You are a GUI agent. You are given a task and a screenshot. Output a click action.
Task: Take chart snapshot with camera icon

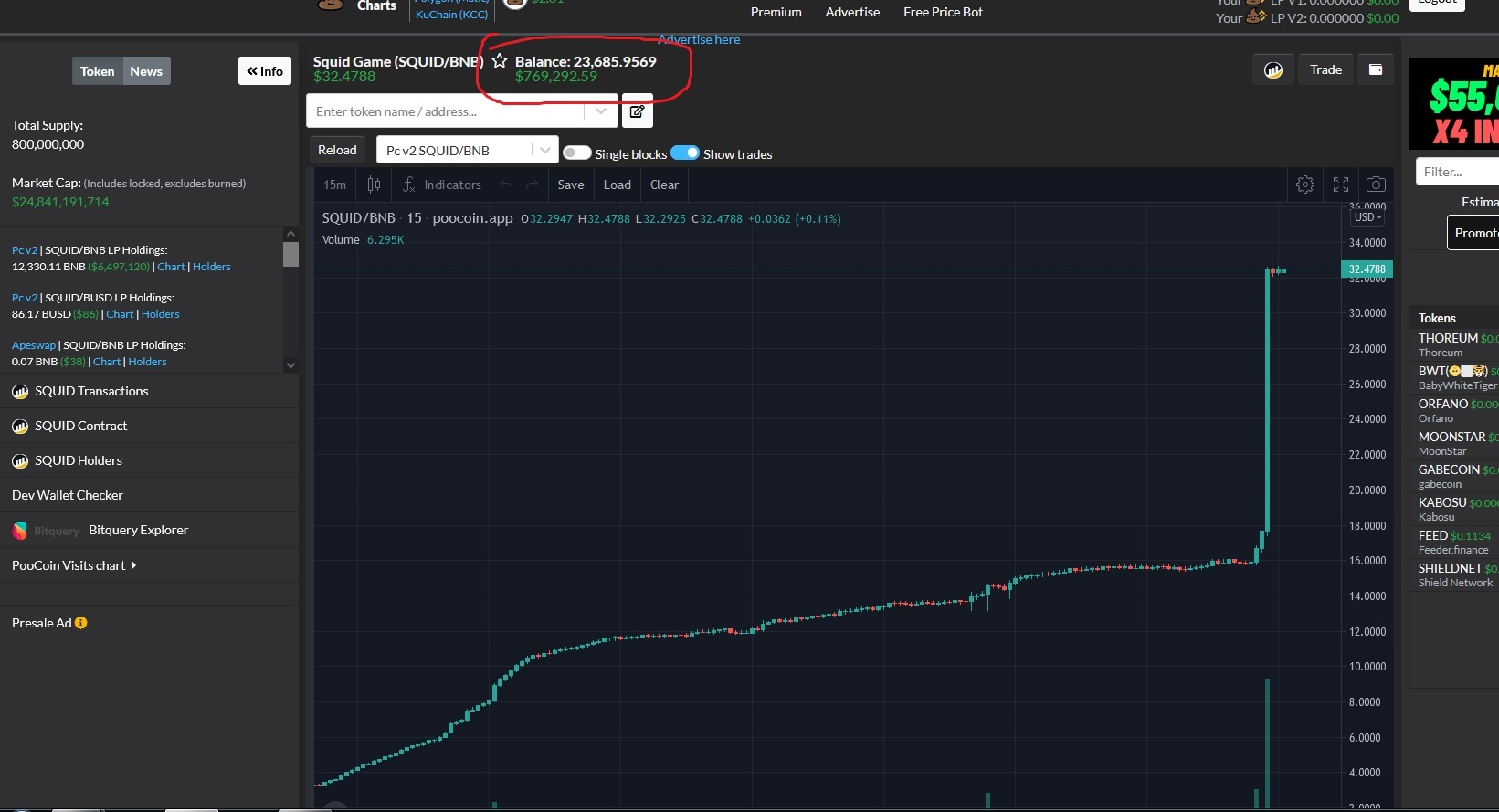coord(1376,185)
